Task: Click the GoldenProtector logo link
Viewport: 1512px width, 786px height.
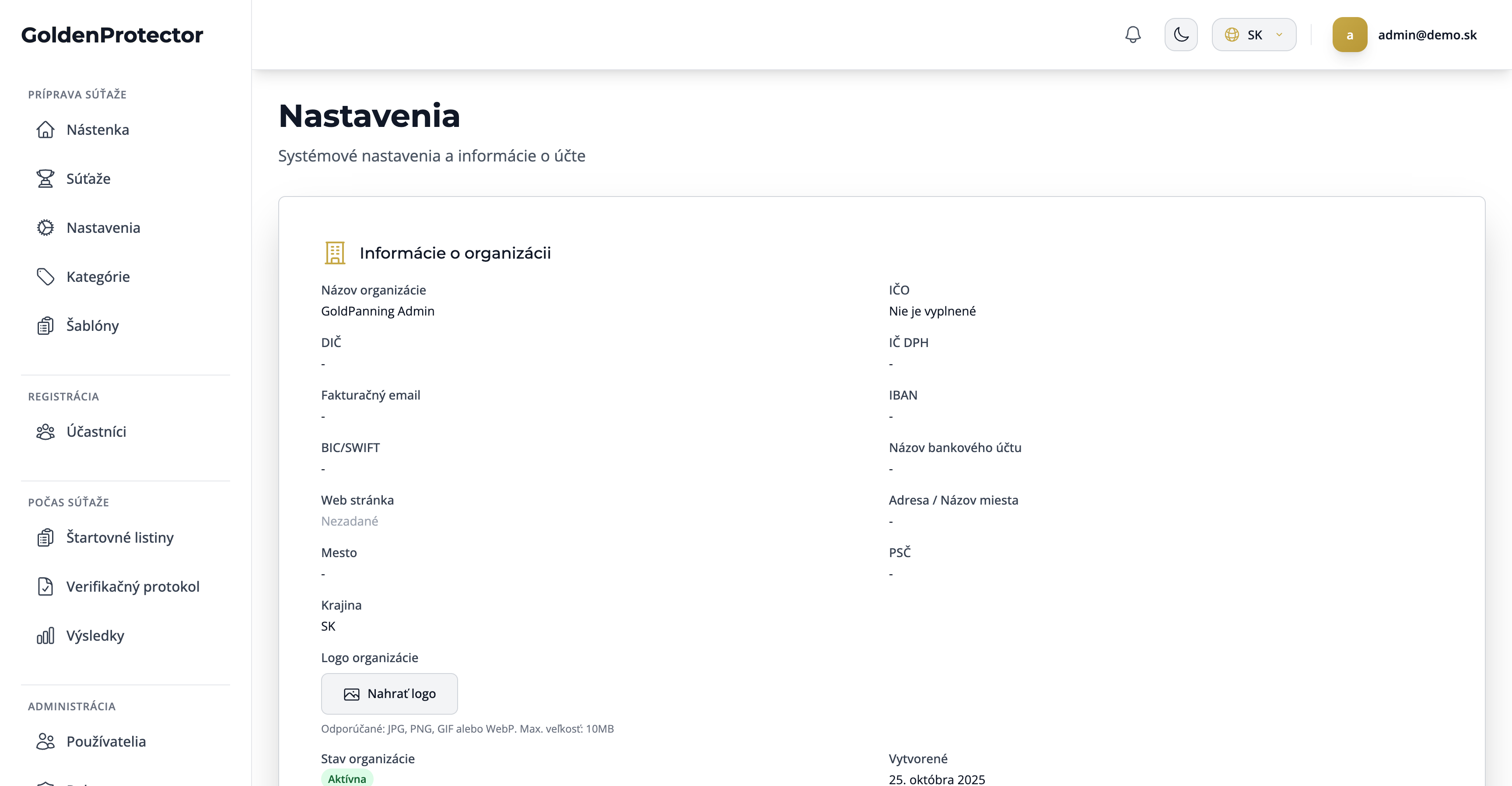Action: point(112,35)
